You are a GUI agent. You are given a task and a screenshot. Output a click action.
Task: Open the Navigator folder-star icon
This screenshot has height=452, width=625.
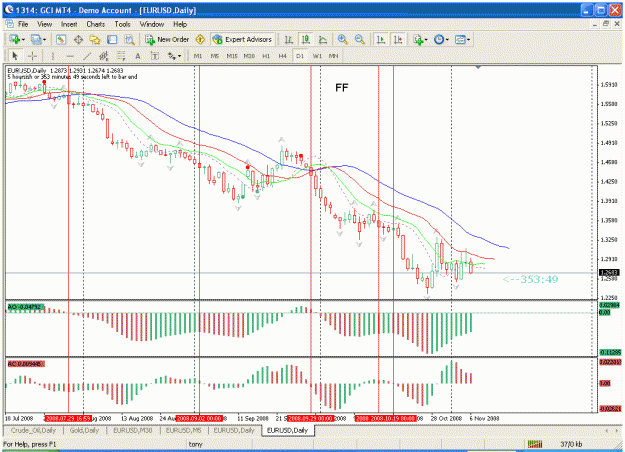[95, 39]
